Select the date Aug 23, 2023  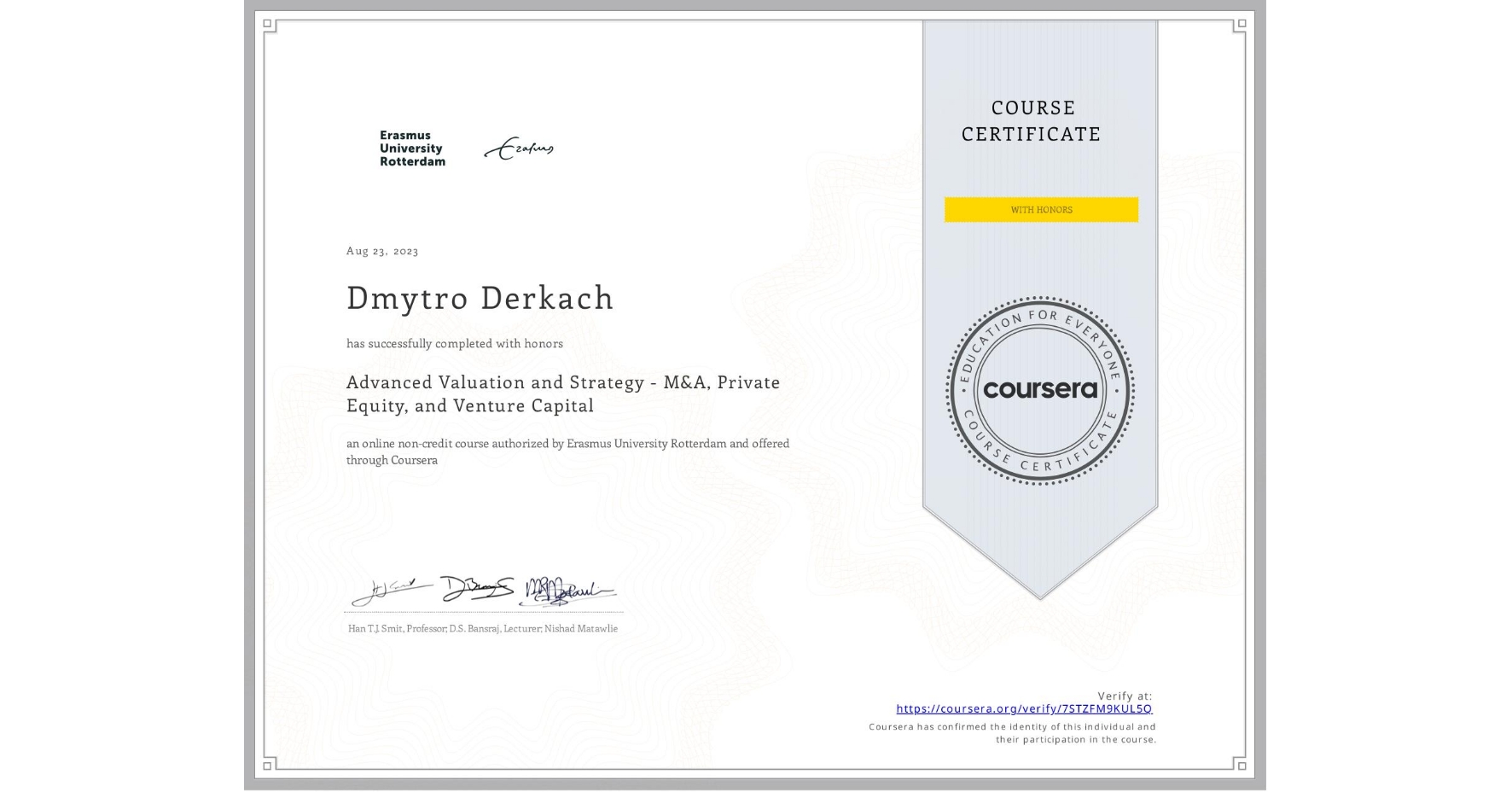[x=381, y=251]
